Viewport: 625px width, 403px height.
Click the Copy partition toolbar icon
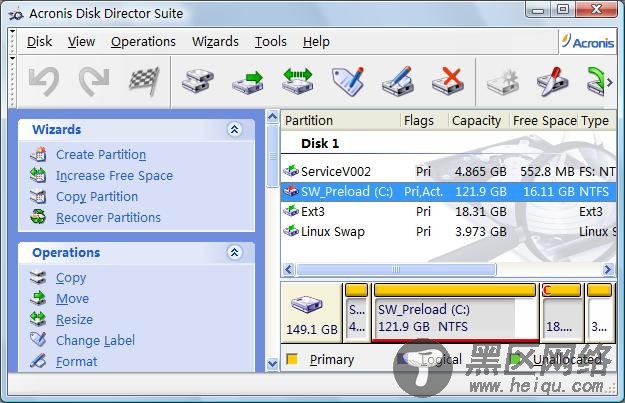(x=198, y=81)
